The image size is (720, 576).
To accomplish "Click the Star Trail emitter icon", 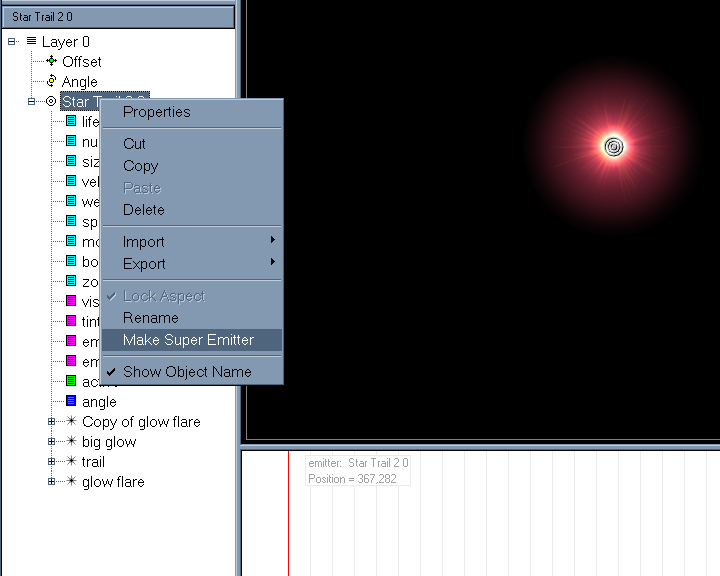I will [51, 102].
